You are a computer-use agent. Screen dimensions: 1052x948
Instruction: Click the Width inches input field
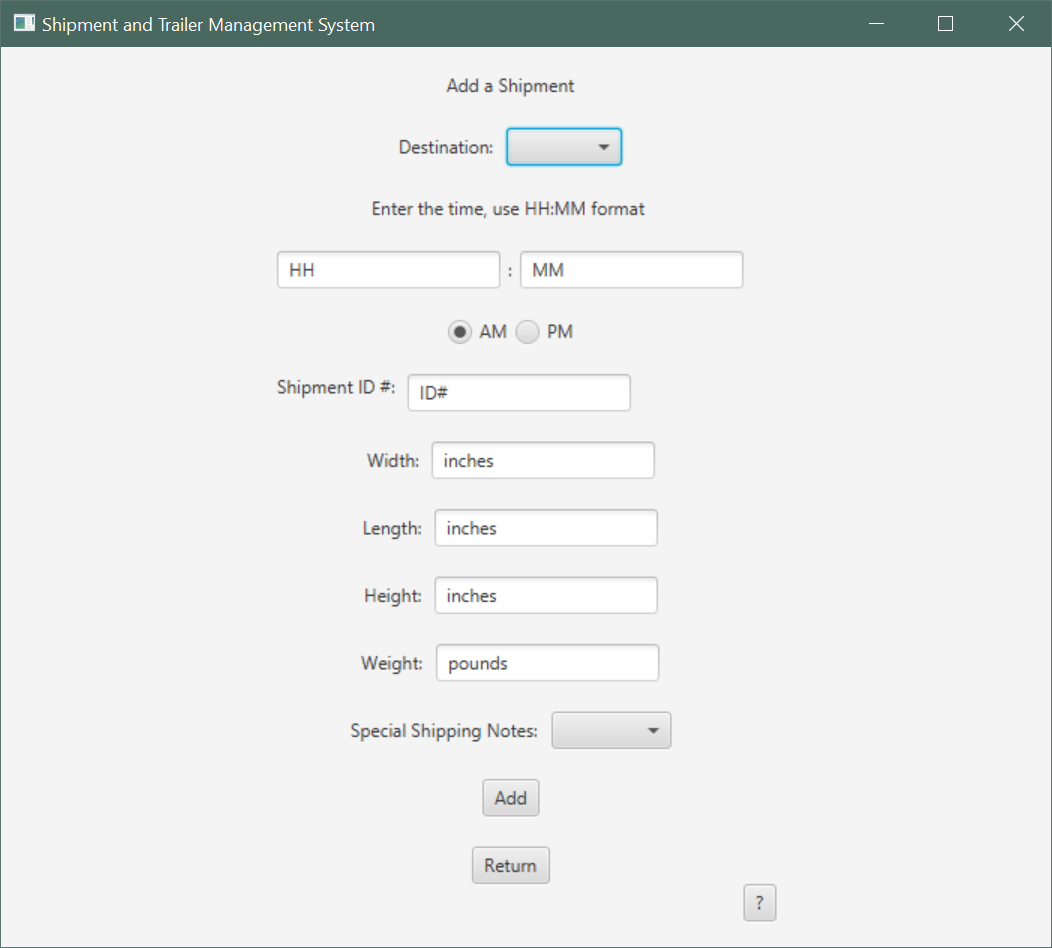pos(542,460)
